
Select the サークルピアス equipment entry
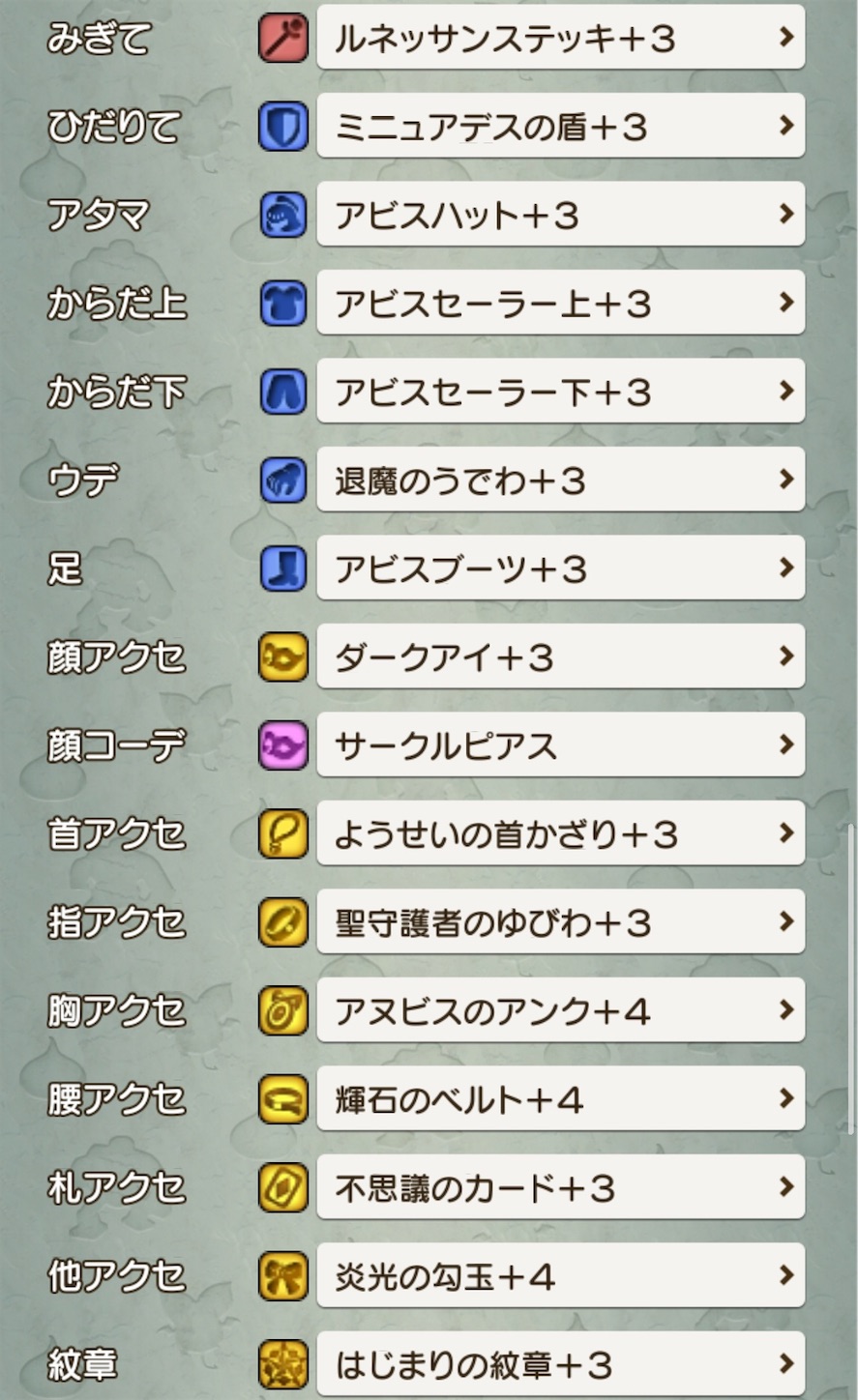559,745
